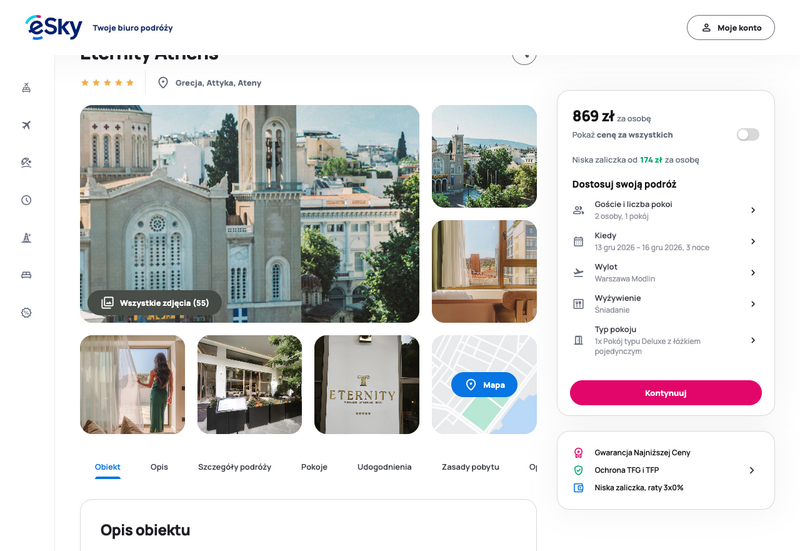
Task: Click the 'Śniadanie' meal value
Action: click(612, 310)
